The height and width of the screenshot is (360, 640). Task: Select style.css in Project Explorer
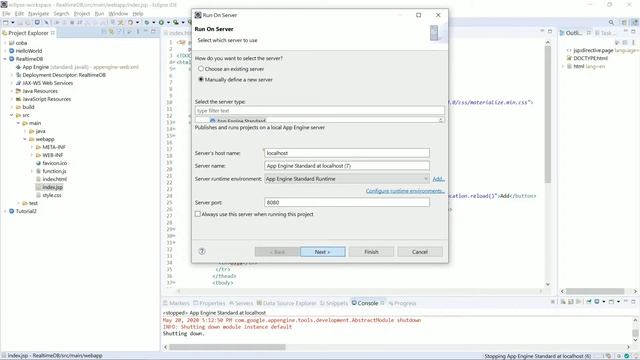pyautogui.click(x=52, y=195)
